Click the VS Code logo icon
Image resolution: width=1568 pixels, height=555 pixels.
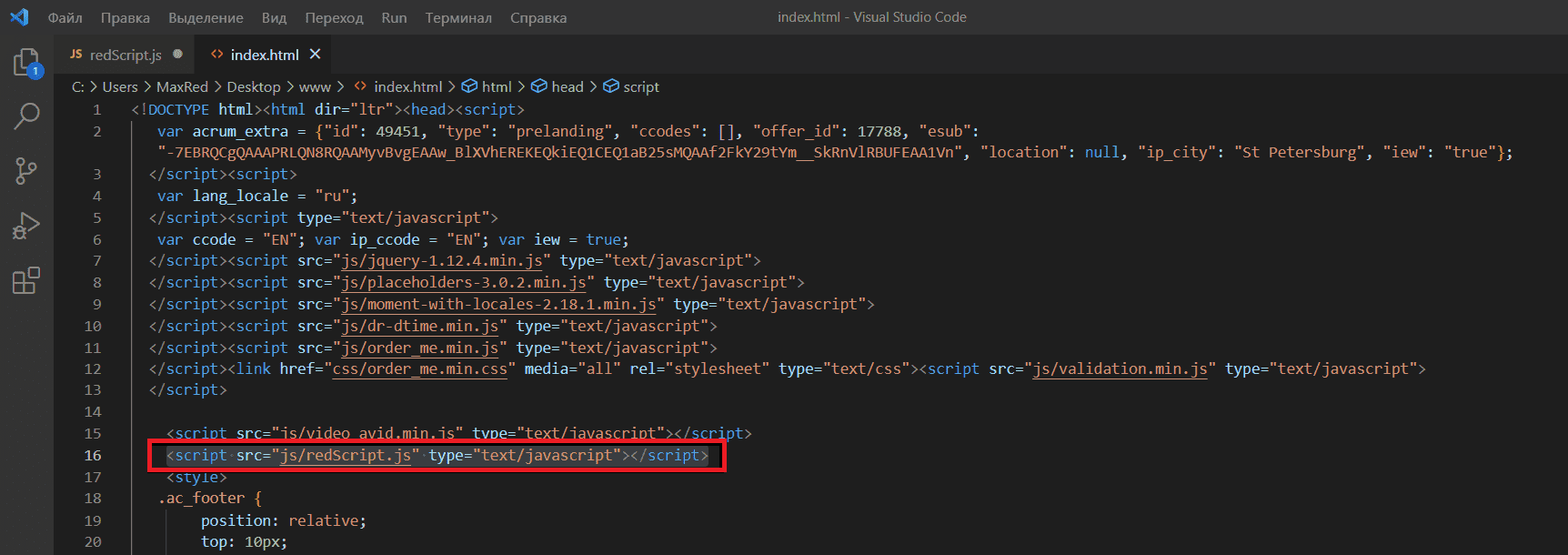tap(19, 16)
